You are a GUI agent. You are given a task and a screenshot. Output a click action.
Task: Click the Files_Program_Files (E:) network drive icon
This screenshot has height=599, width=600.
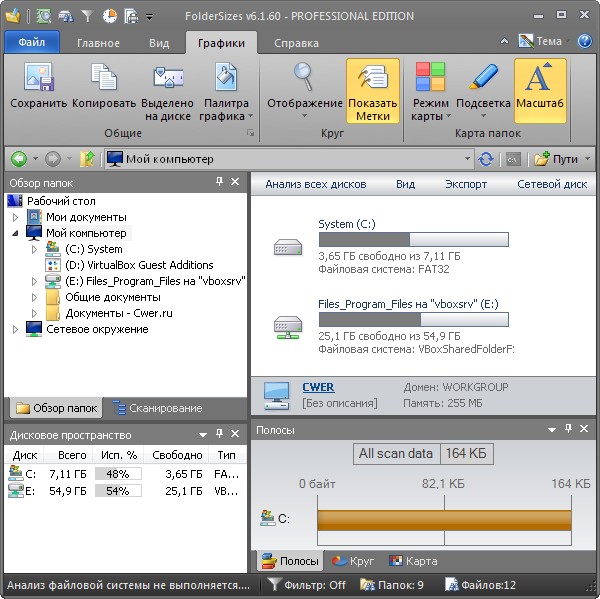(x=288, y=327)
